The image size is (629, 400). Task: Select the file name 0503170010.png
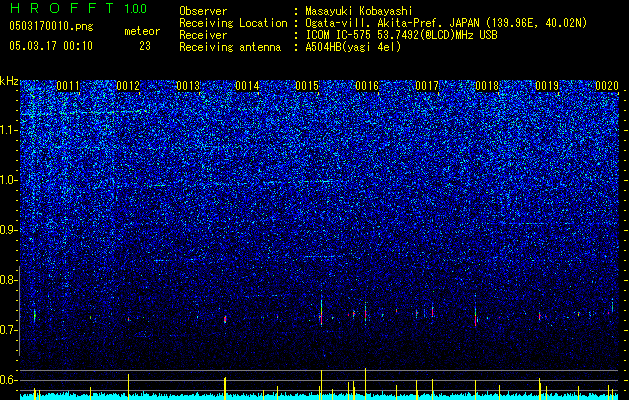tap(51, 26)
